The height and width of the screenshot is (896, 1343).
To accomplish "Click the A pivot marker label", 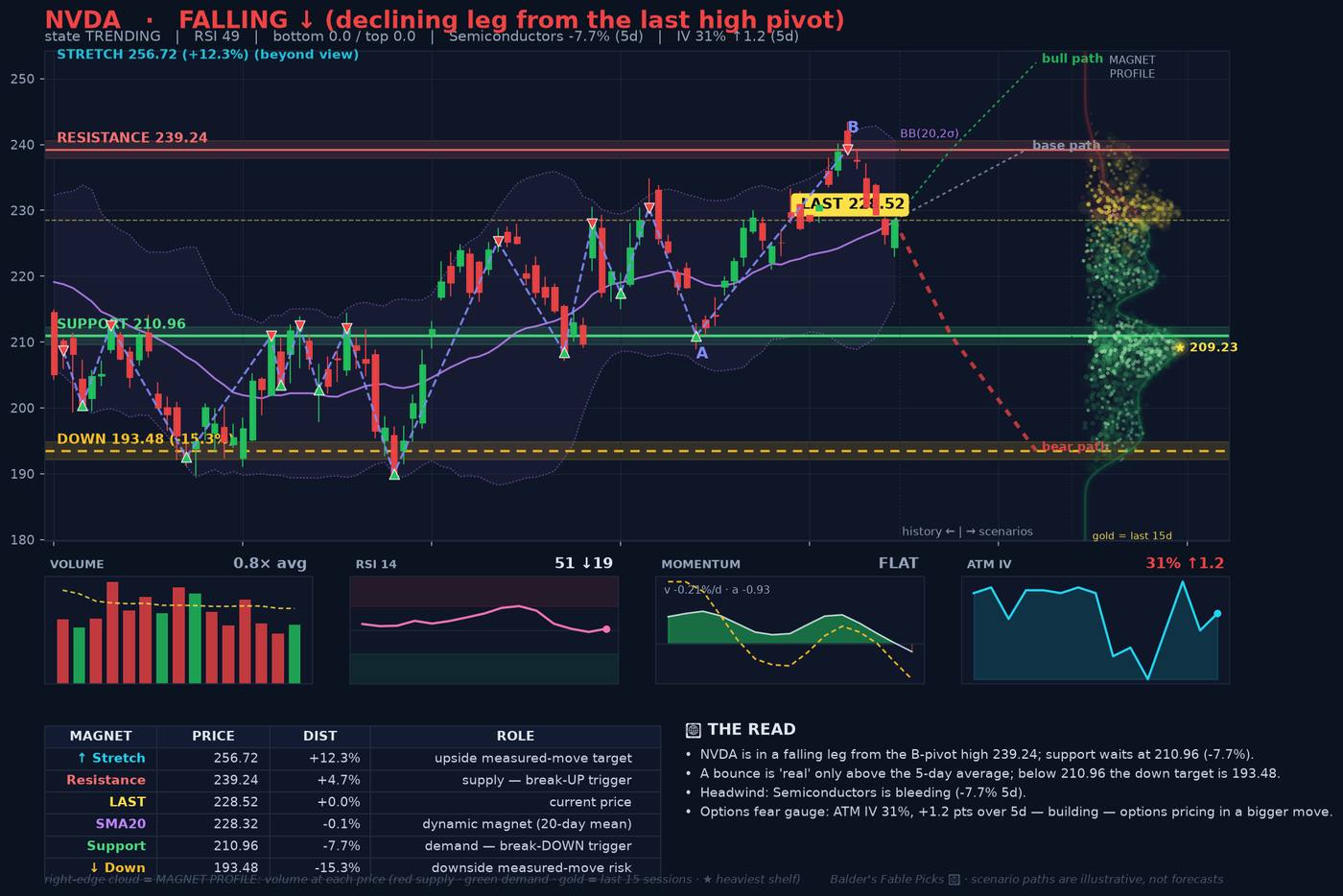I will pos(701,353).
